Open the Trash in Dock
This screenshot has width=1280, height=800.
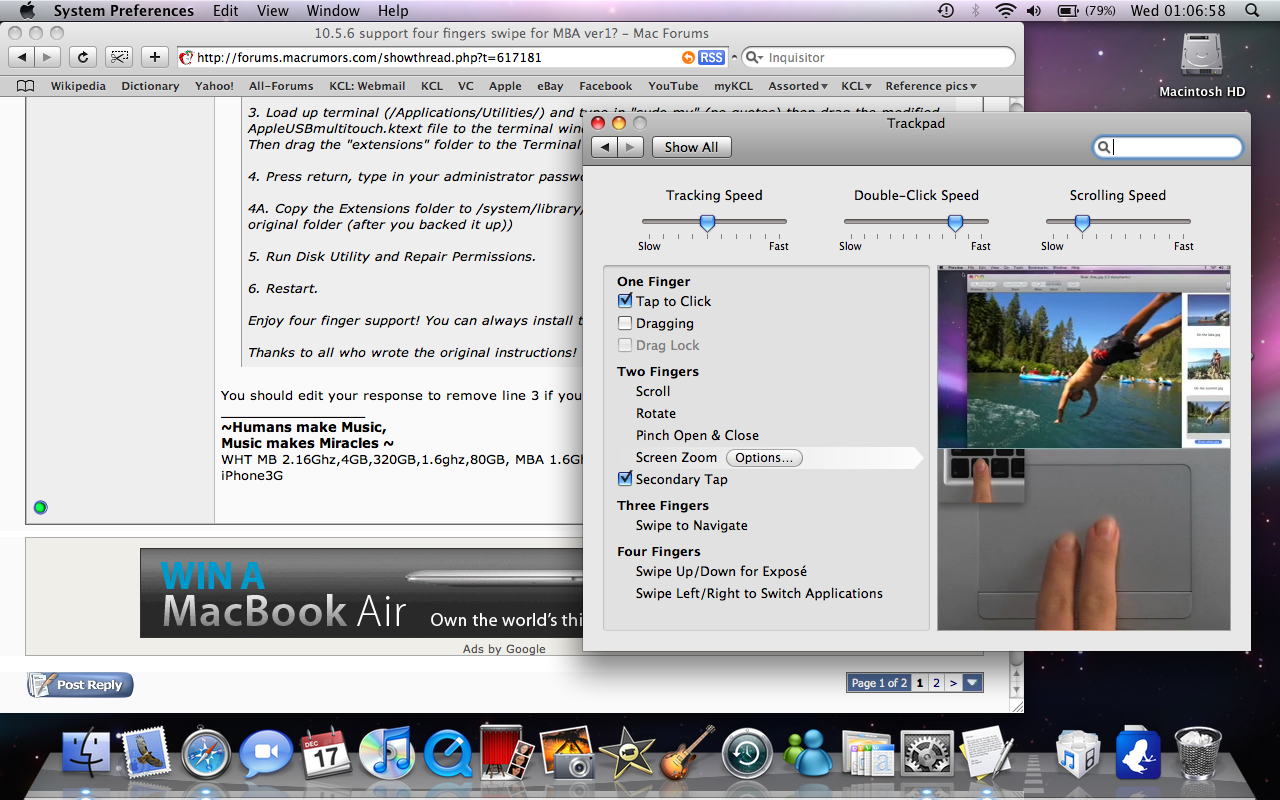tap(1197, 754)
